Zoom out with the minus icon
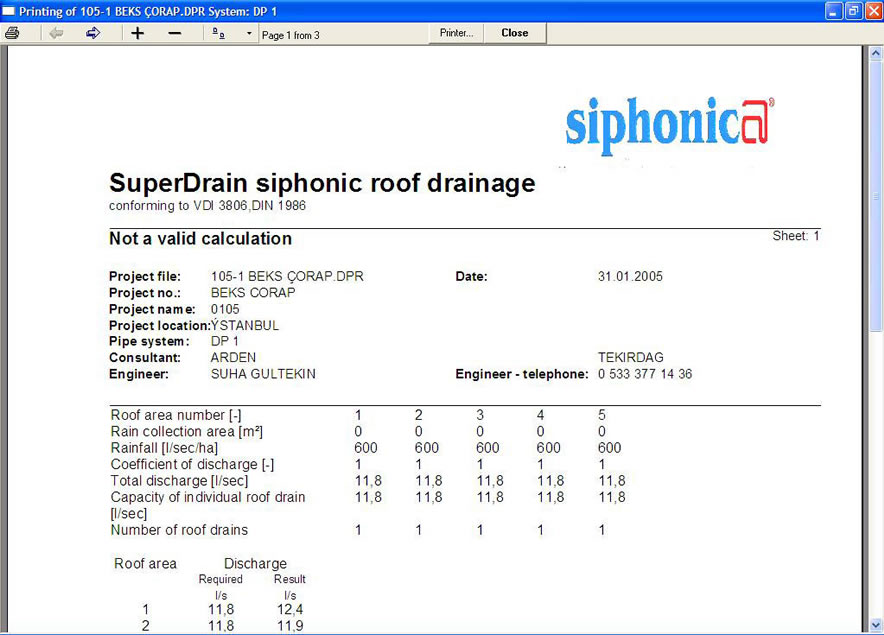884x635 pixels. [x=175, y=34]
